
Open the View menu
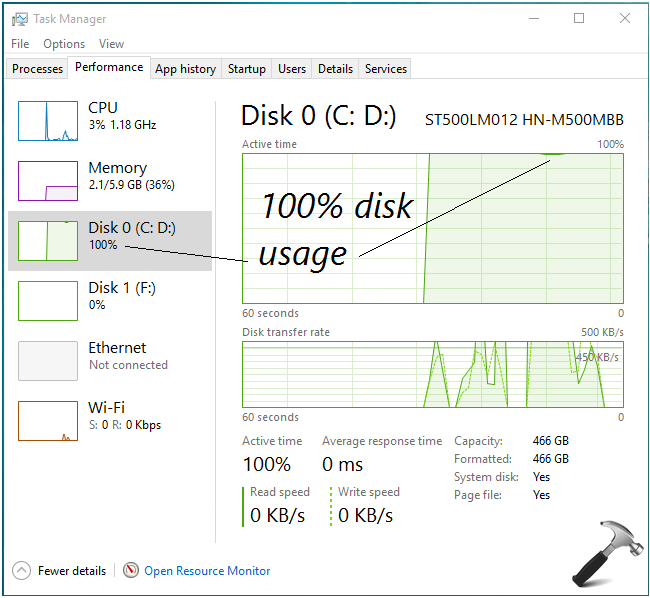[111, 44]
